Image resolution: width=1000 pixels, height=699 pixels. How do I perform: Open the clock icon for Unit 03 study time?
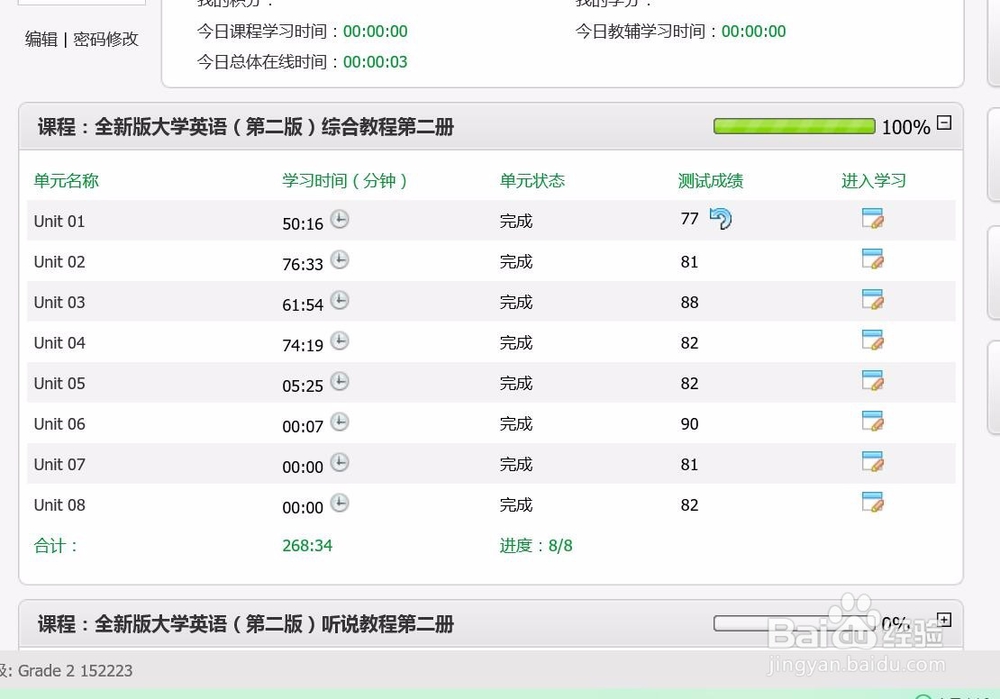pyautogui.click(x=339, y=300)
